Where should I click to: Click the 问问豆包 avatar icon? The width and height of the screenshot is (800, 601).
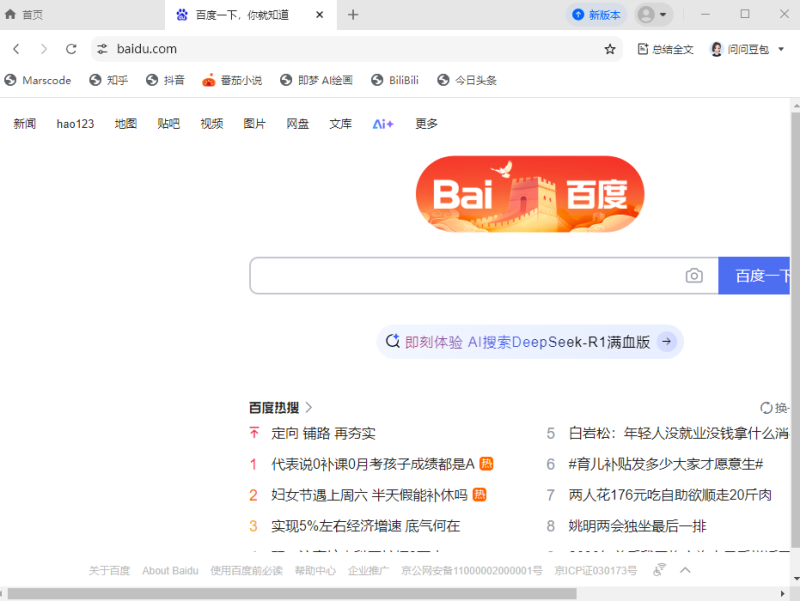(716, 49)
